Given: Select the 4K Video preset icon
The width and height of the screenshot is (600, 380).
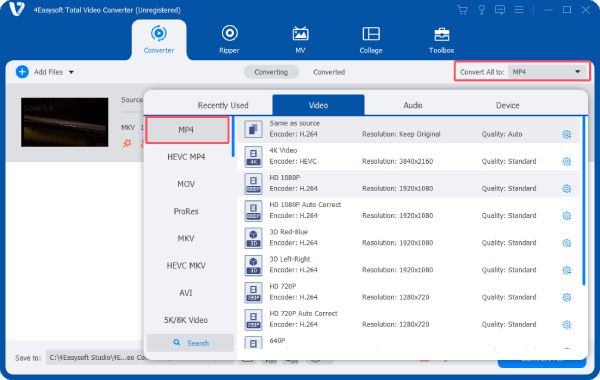Looking at the screenshot, I should tap(253, 157).
